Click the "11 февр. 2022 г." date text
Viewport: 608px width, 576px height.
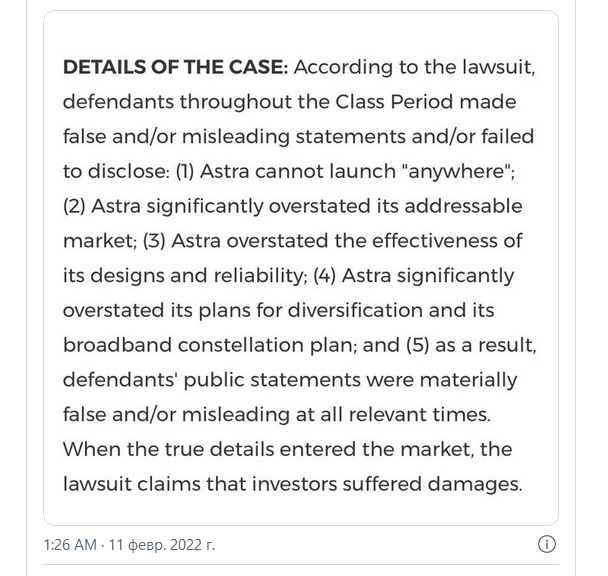click(160, 545)
